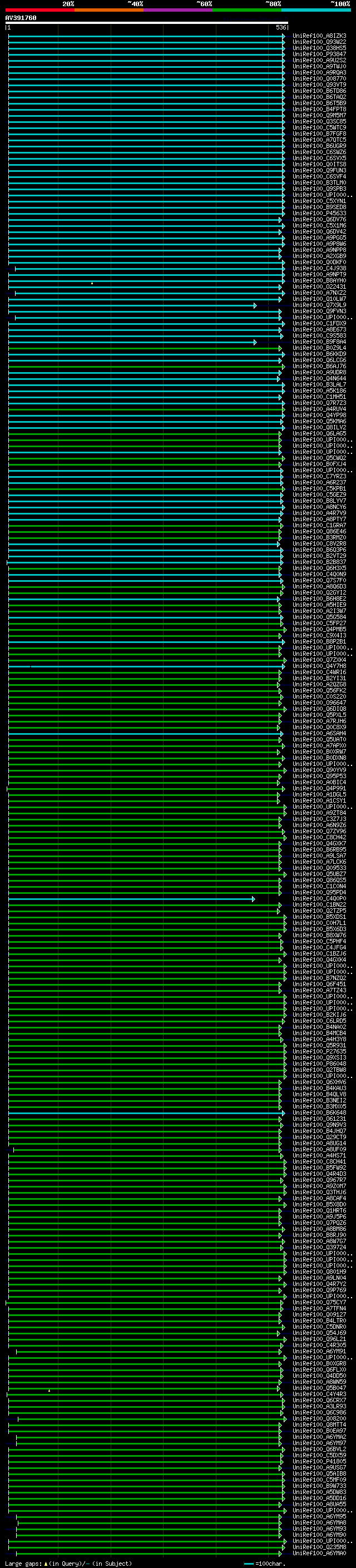This screenshot has height=1568, width=356.
Task: Open hit UniRef100_B6TD86
Action: pos(319,91)
